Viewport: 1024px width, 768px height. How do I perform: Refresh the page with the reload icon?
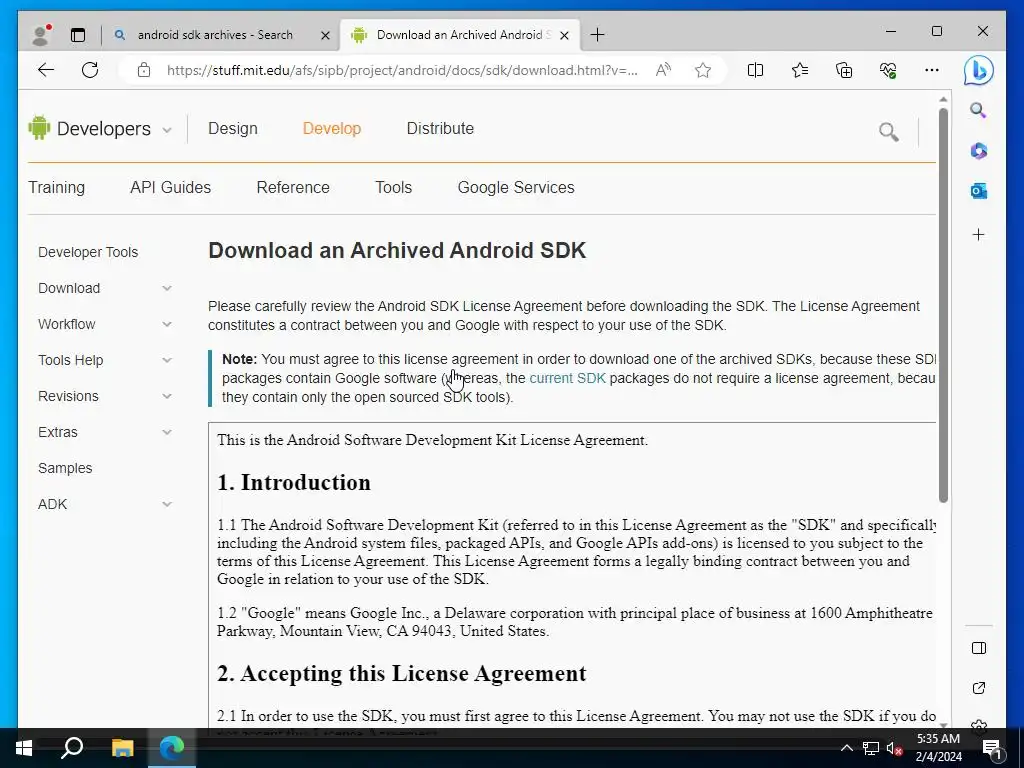click(x=90, y=70)
